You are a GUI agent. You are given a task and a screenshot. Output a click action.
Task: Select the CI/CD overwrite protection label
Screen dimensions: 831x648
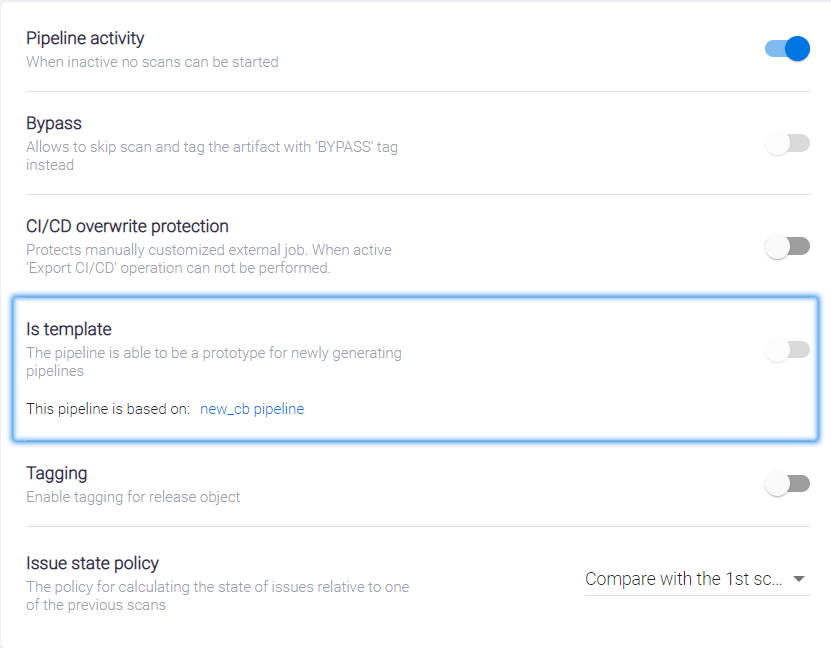click(x=127, y=226)
